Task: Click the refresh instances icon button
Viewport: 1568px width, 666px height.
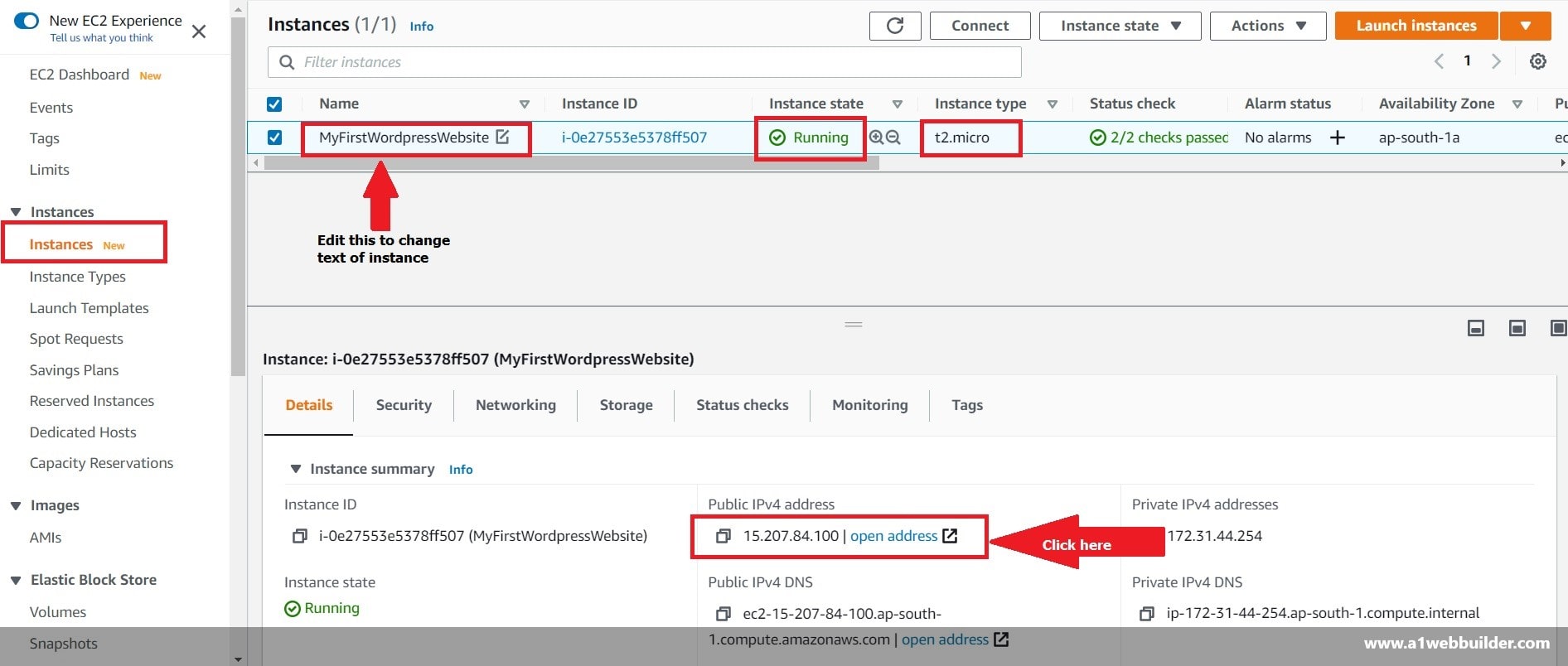Action: [895, 26]
